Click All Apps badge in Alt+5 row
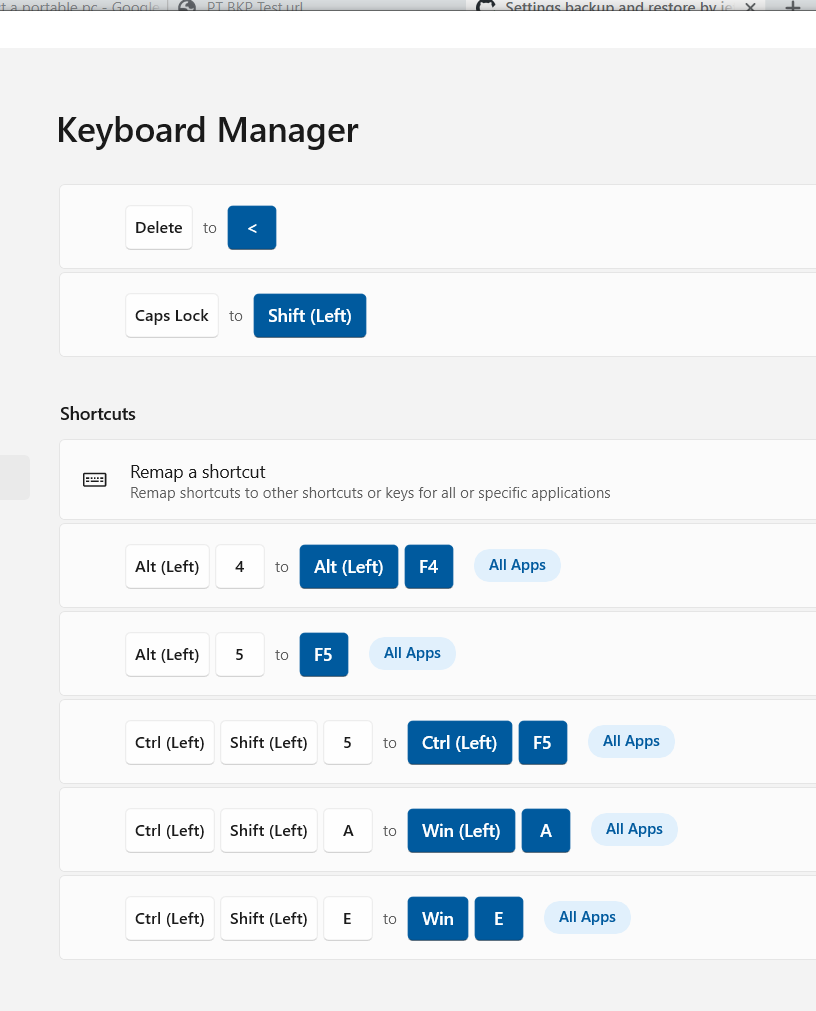 click(x=412, y=653)
